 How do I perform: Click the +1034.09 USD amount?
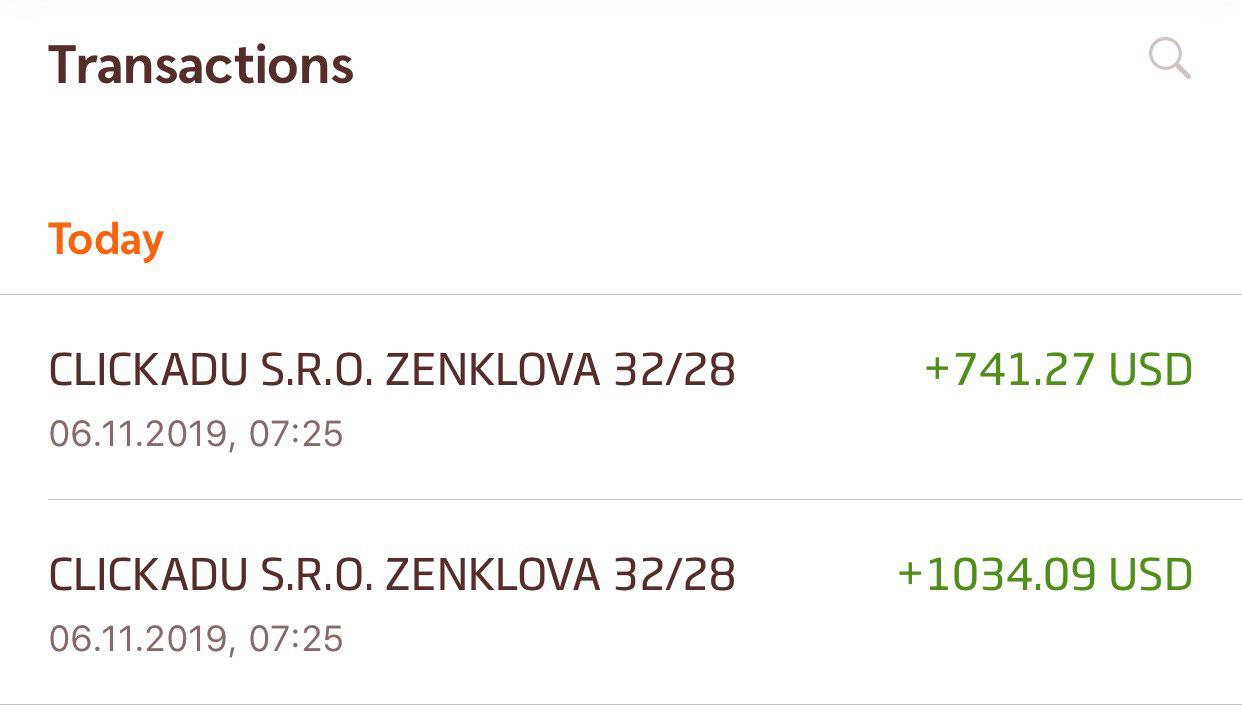pos(1046,575)
